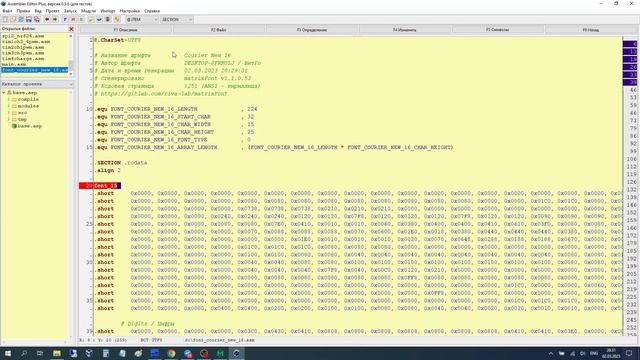Switch to the F1 Описание tab
The image size is (640, 360).
tap(126, 30)
